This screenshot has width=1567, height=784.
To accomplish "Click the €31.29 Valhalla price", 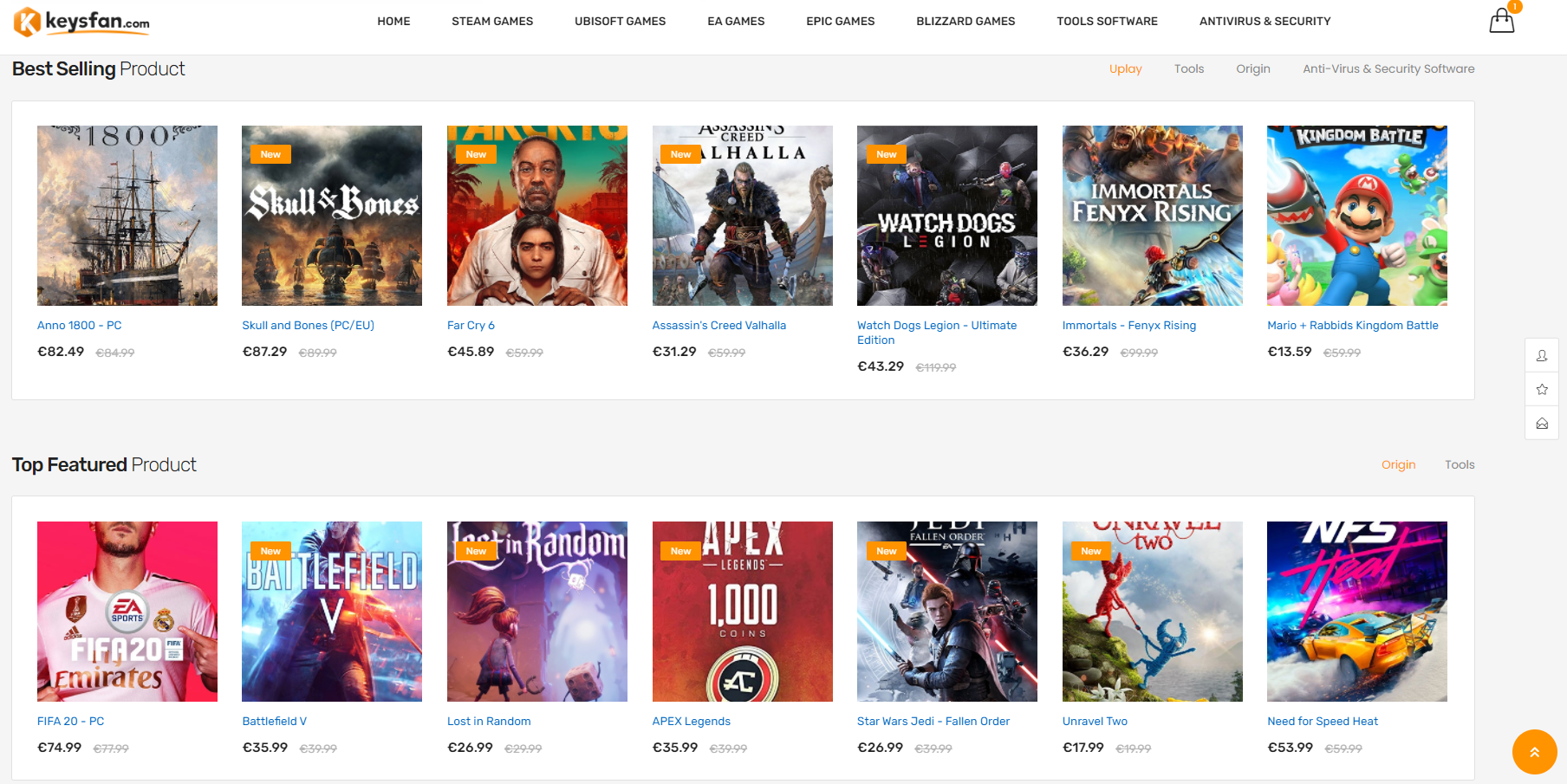I will pyautogui.click(x=674, y=352).
